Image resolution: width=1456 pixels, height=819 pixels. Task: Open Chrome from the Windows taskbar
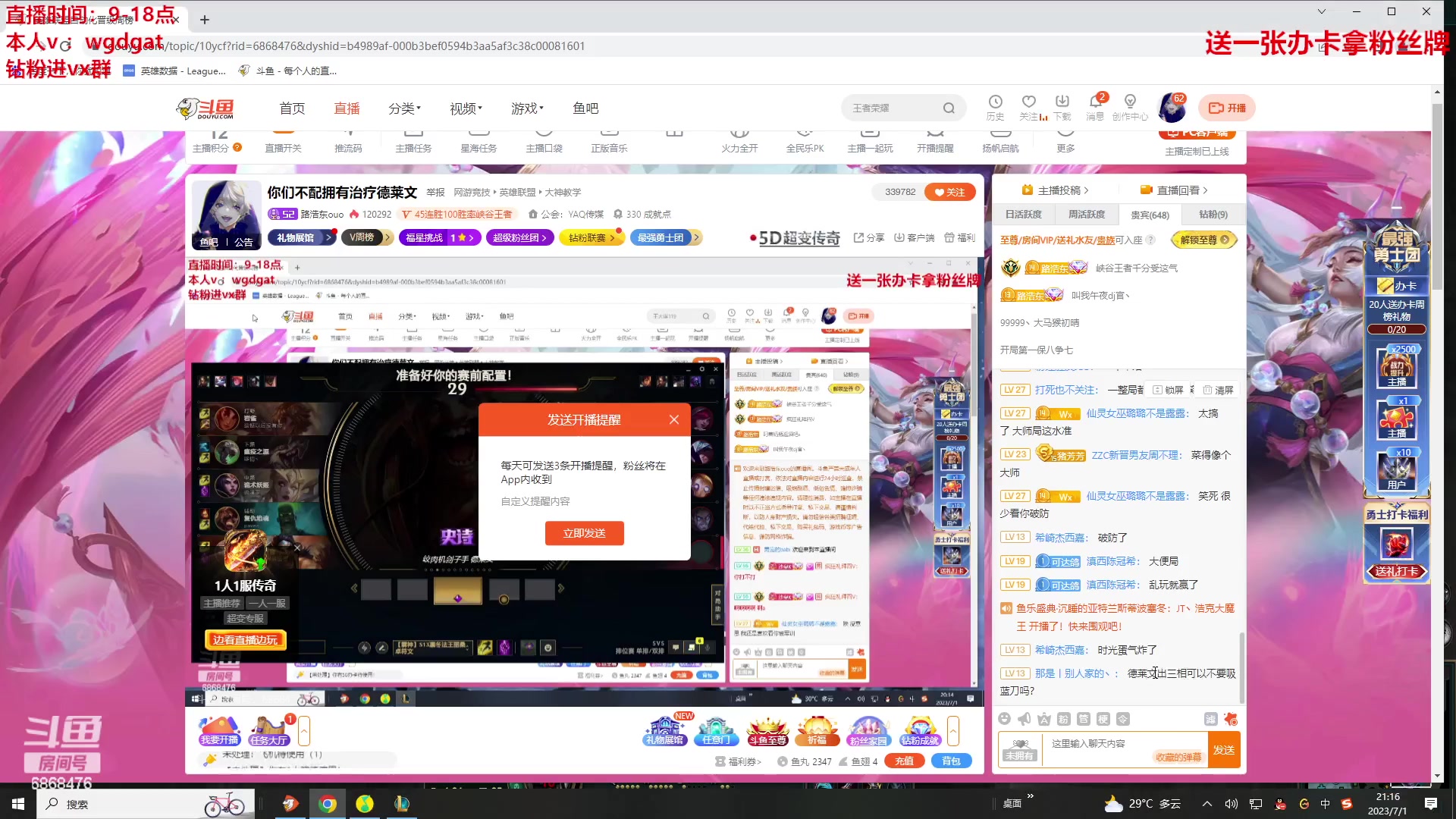328,804
